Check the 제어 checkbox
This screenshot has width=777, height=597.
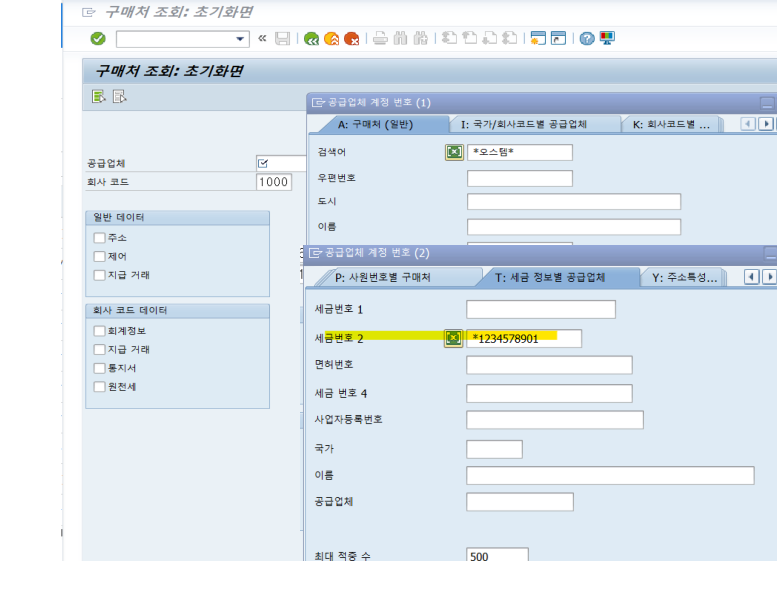(x=100, y=256)
